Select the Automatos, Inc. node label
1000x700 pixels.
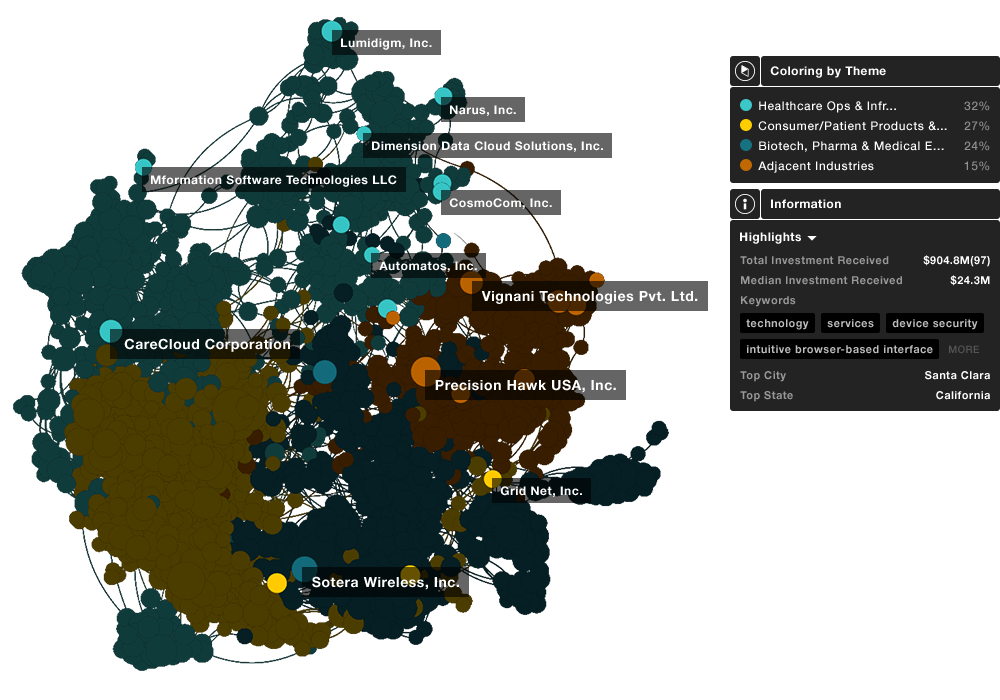[428, 266]
